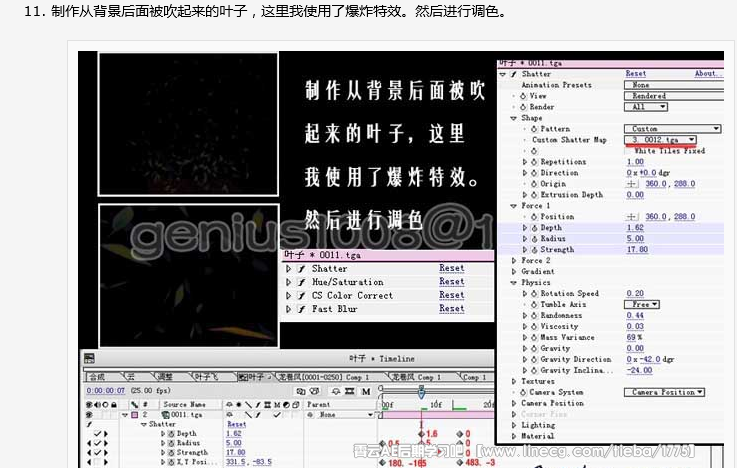
Task: Toggle keyframe checkbox for Radius in timeline
Action: pos(97,443)
